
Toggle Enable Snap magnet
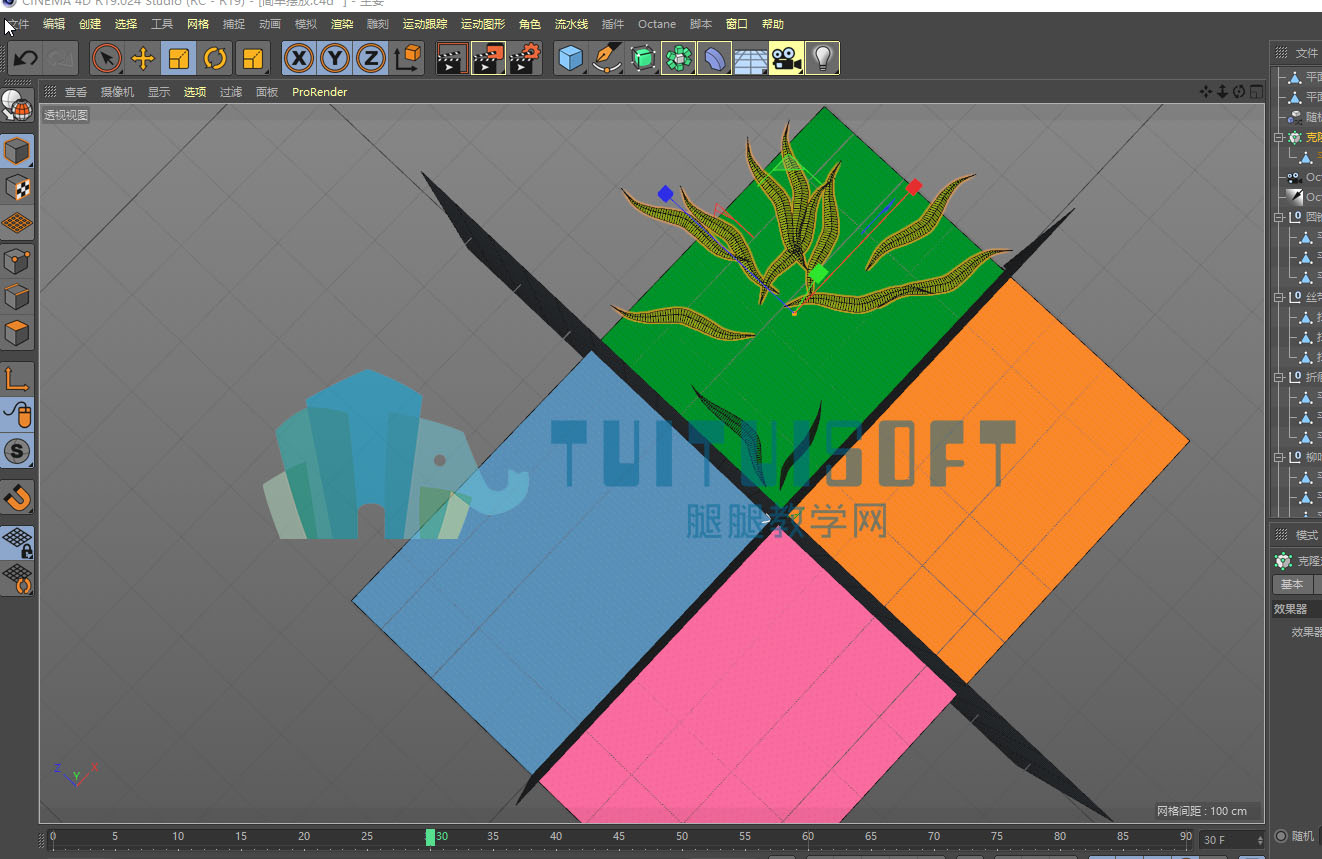(17, 496)
